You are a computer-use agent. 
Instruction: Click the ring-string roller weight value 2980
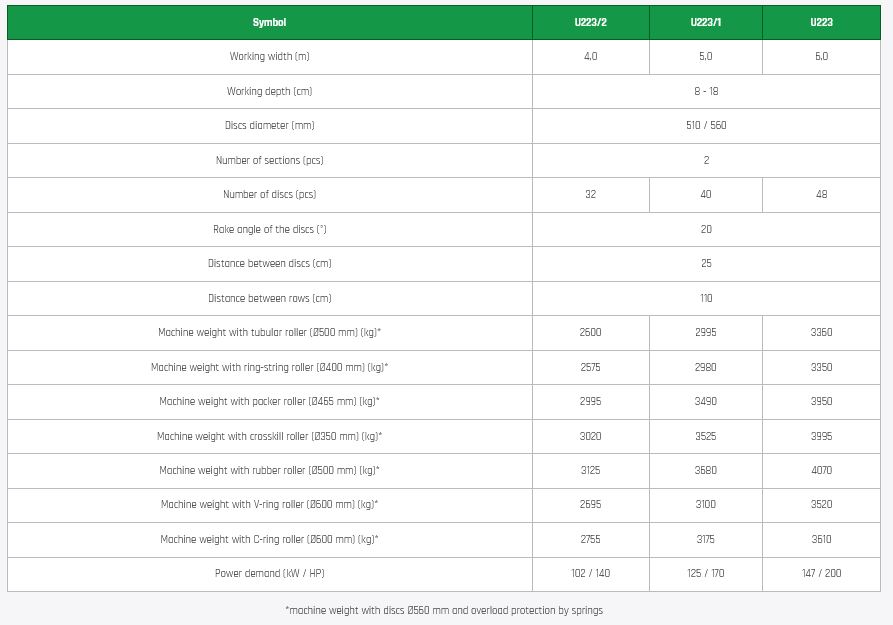click(x=706, y=367)
